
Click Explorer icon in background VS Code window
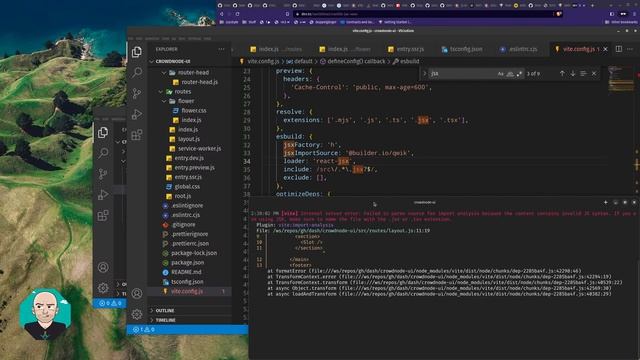pos(103,132)
